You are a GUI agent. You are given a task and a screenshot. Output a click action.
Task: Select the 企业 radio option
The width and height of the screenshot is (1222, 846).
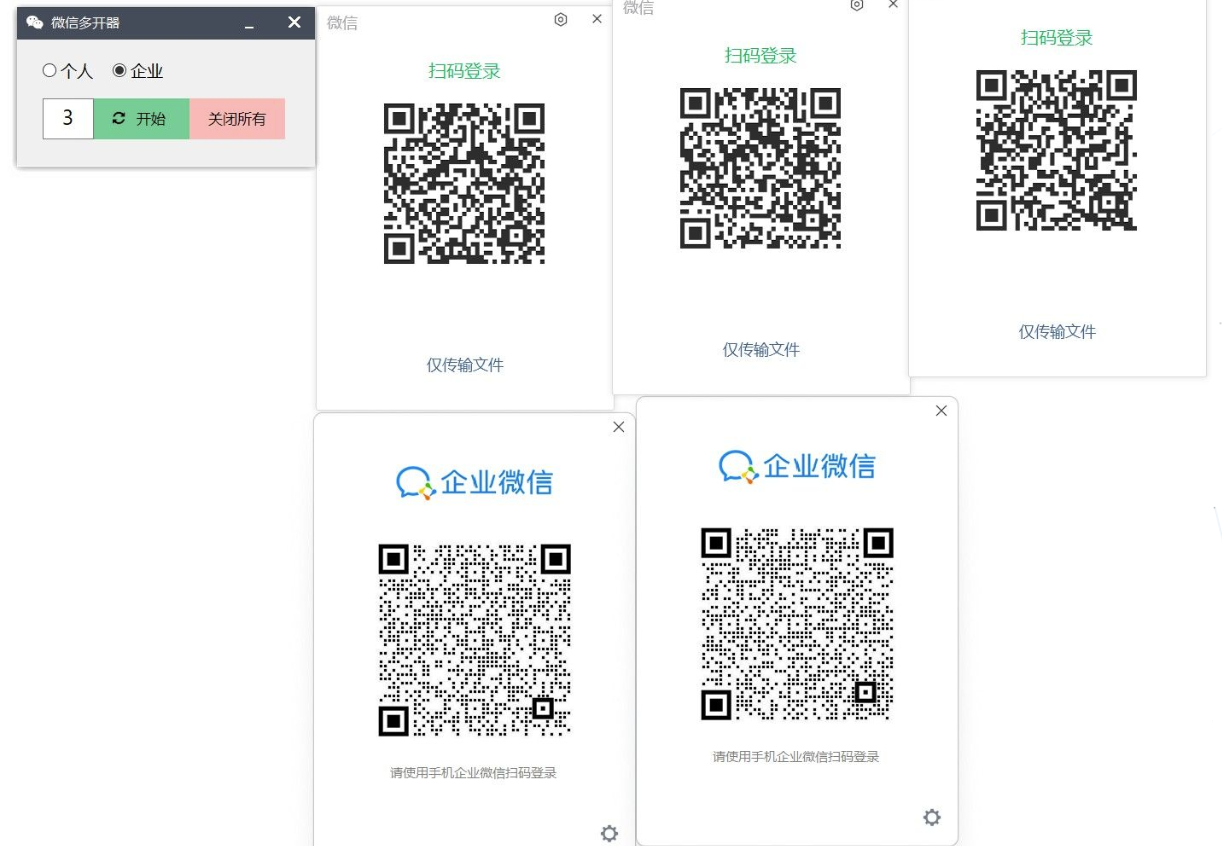[137, 71]
